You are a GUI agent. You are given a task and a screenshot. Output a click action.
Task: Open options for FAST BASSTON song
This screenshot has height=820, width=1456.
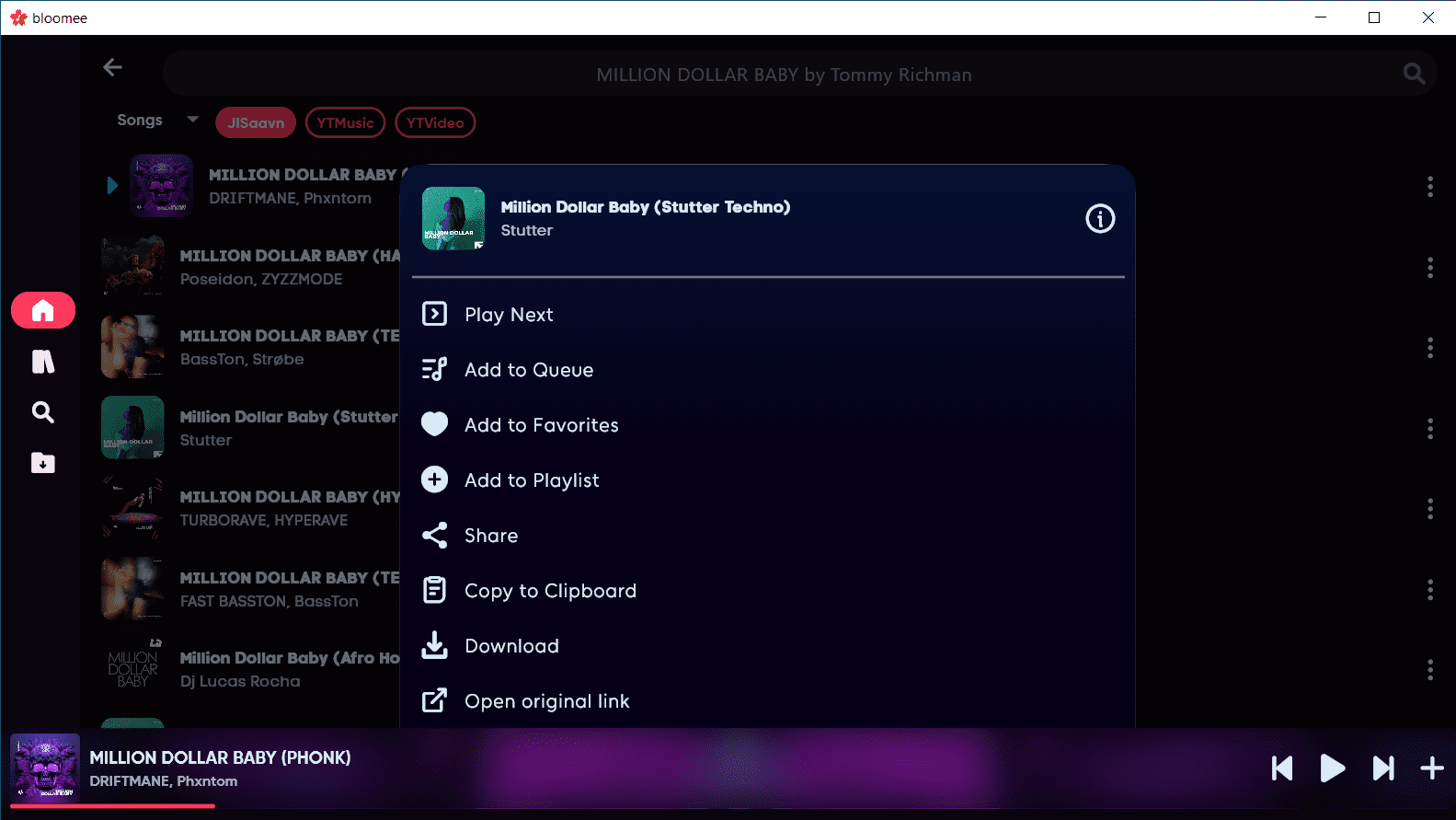(x=1430, y=589)
